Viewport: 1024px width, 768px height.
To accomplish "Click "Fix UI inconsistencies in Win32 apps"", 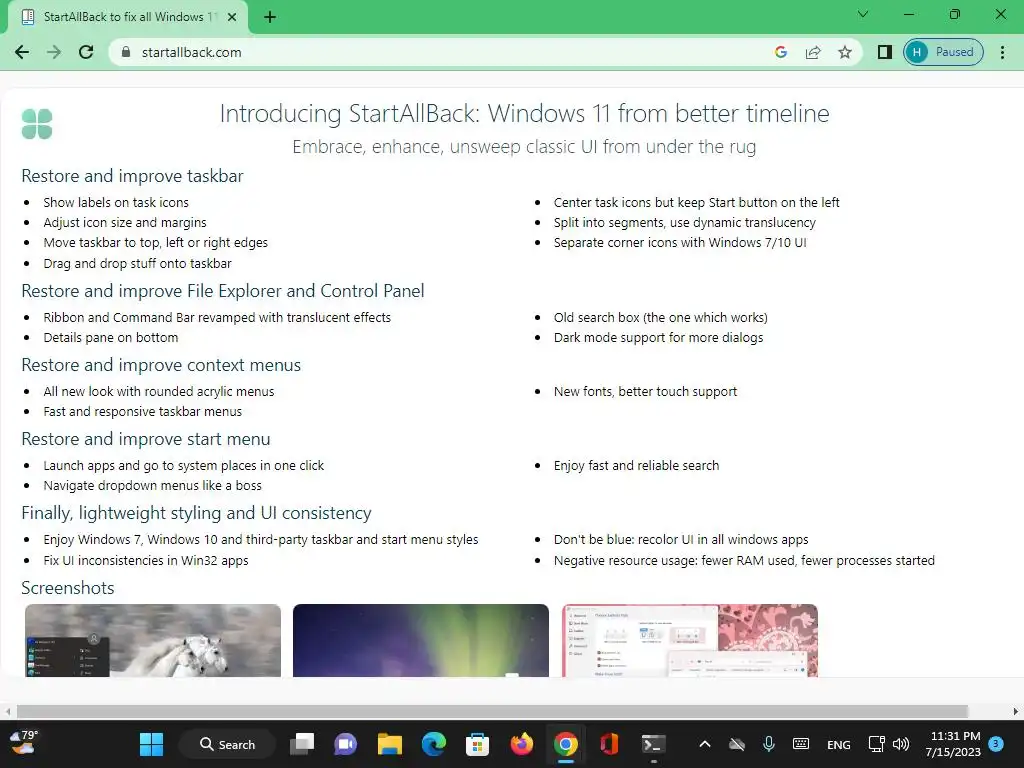I will (x=146, y=560).
